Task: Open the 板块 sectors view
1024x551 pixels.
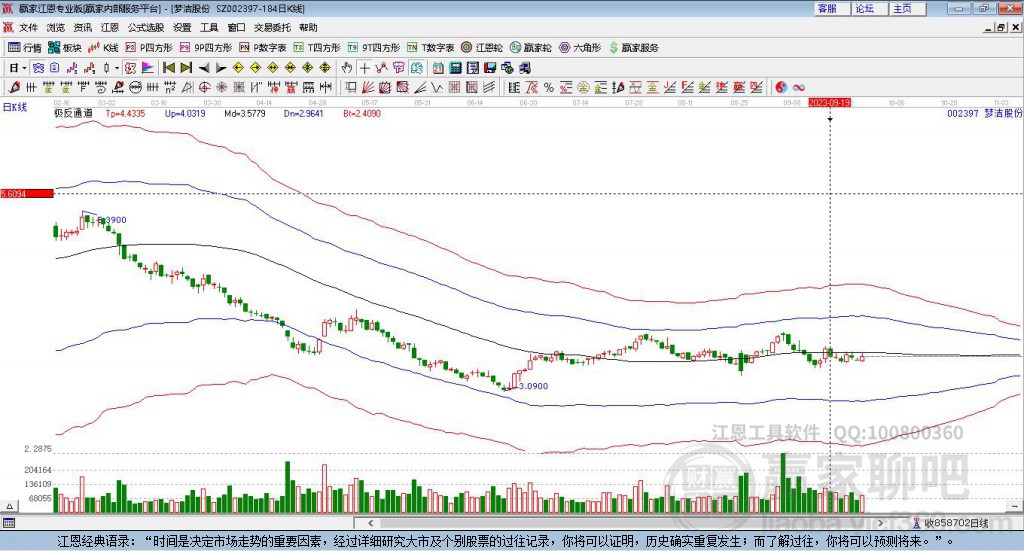Action: click(x=65, y=48)
